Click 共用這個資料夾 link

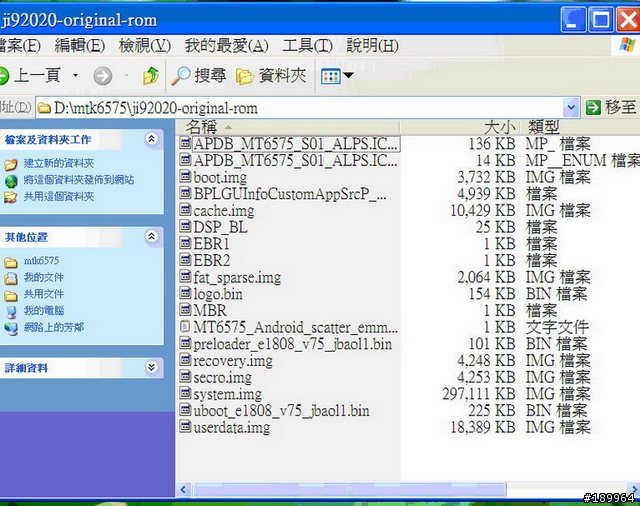point(59,197)
